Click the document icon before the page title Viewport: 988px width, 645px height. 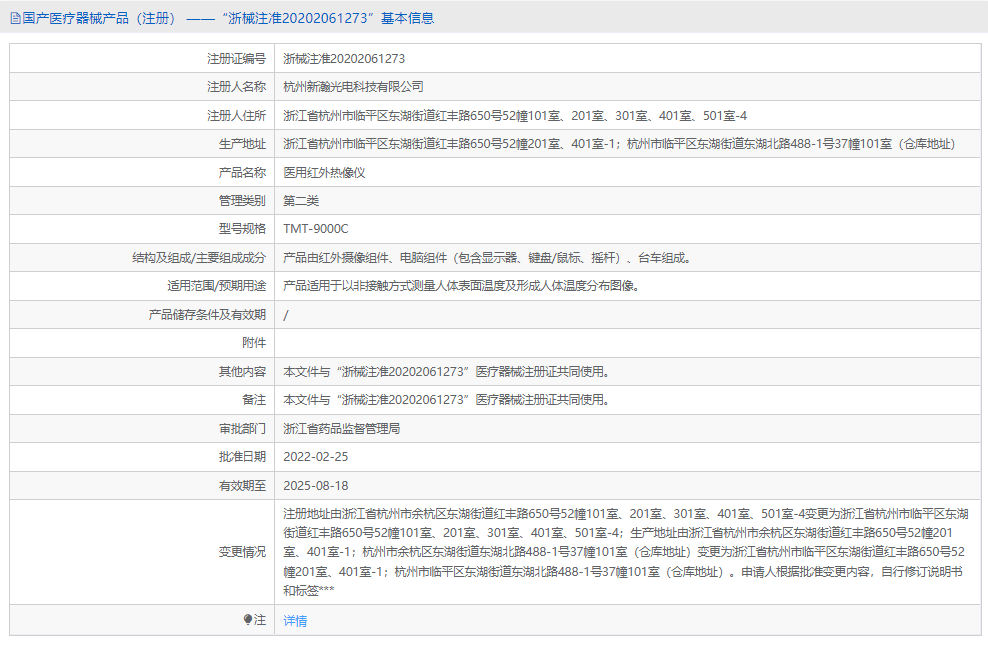coord(14,17)
